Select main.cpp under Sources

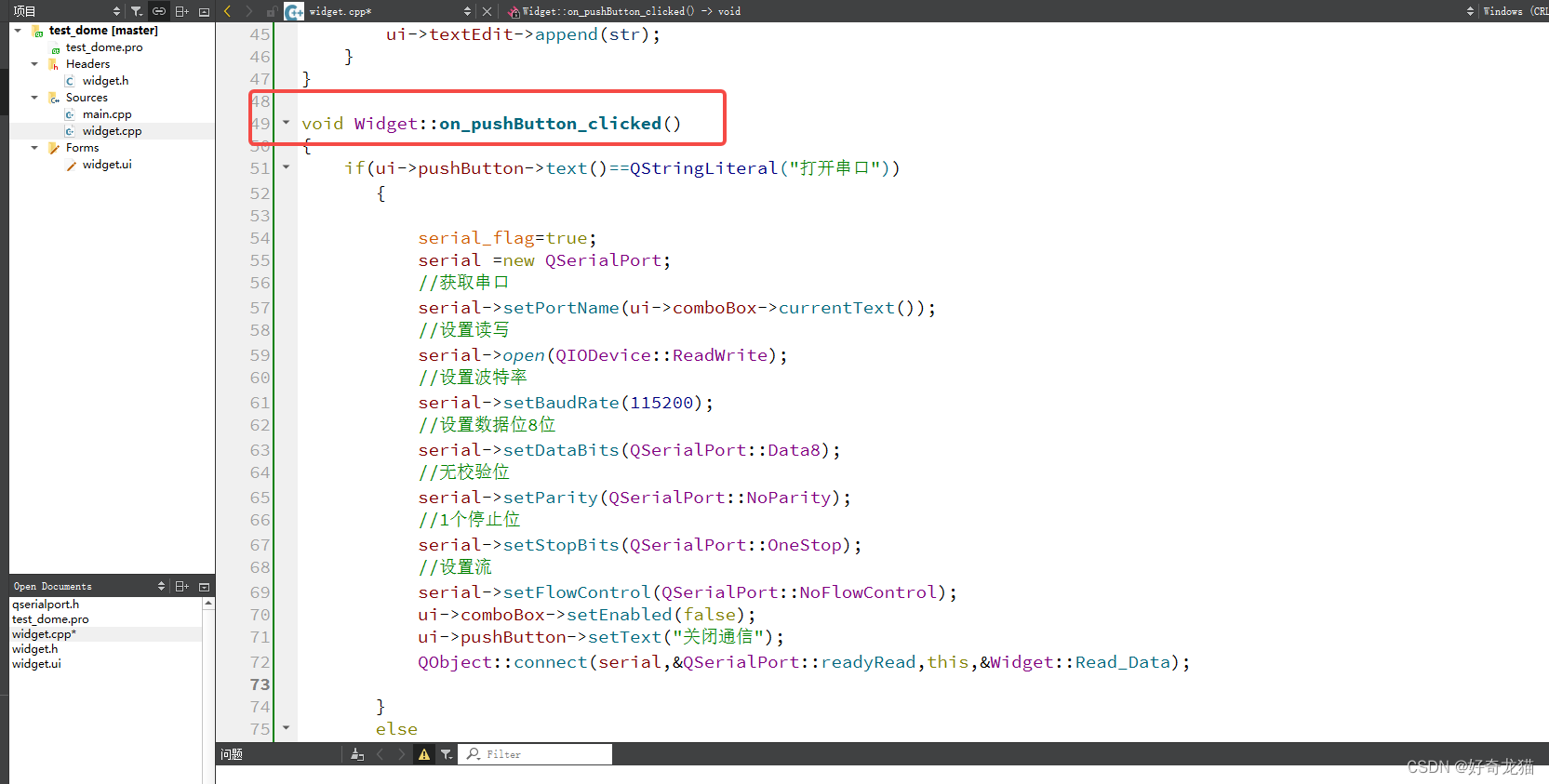tap(107, 114)
